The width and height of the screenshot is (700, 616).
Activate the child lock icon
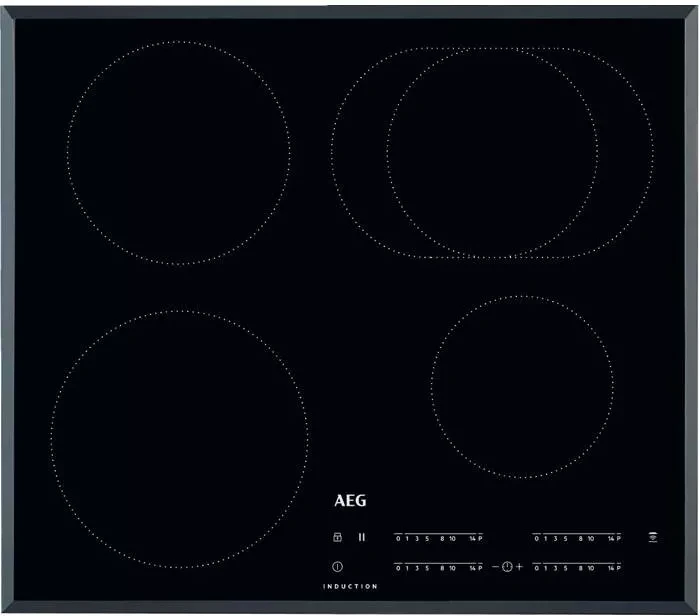pos(337,537)
